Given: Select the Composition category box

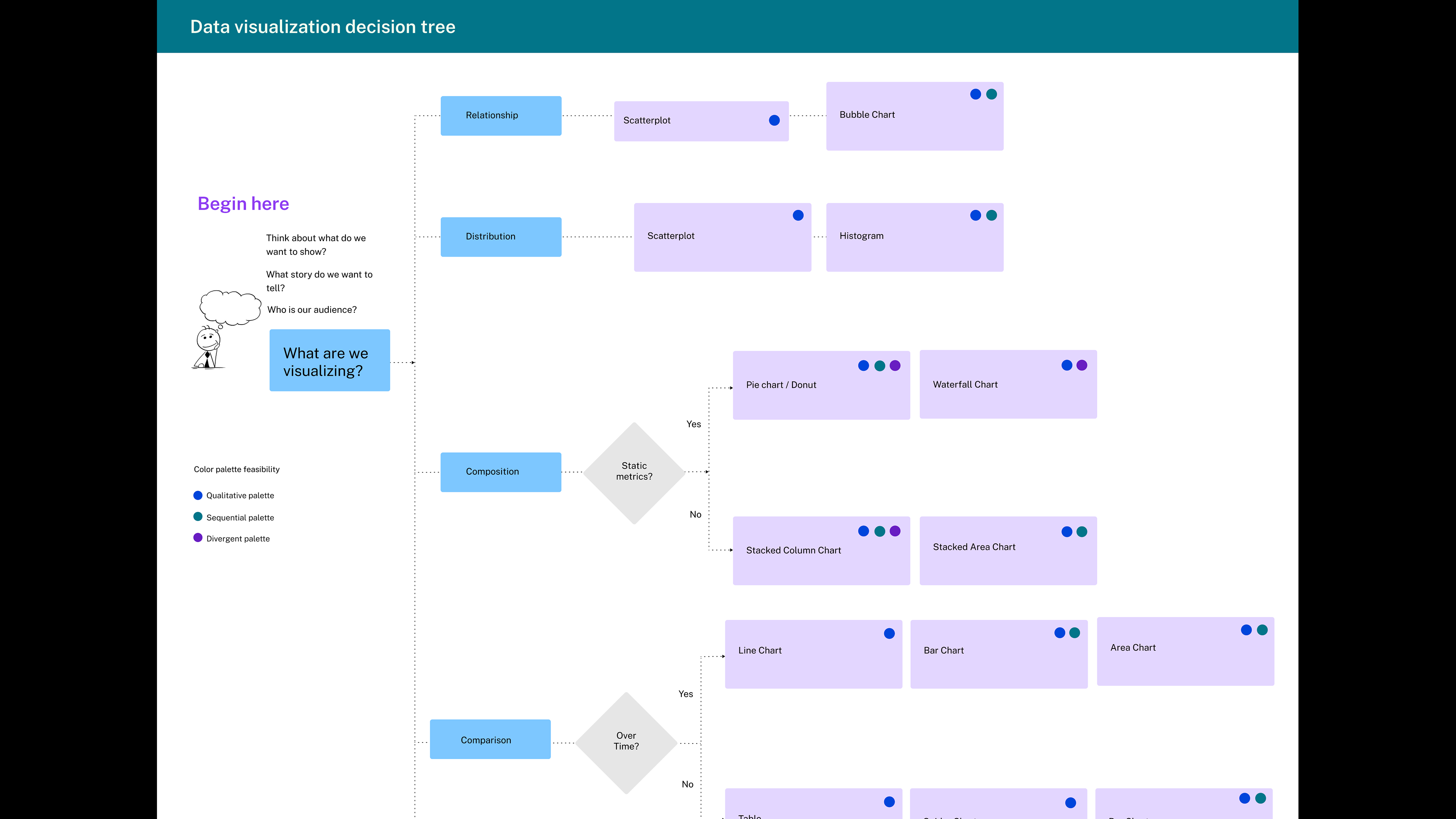Looking at the screenshot, I should click(501, 471).
